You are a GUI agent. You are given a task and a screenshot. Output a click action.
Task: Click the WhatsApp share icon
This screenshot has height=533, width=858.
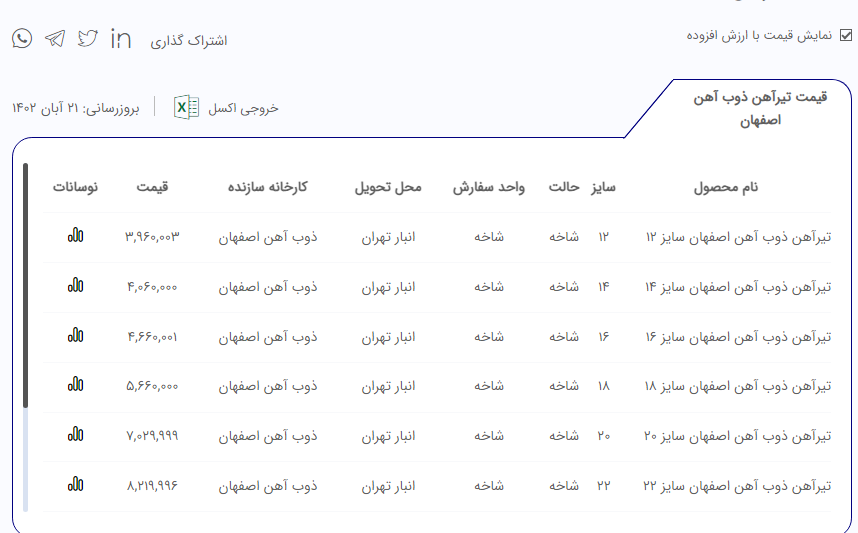pyautogui.click(x=22, y=39)
